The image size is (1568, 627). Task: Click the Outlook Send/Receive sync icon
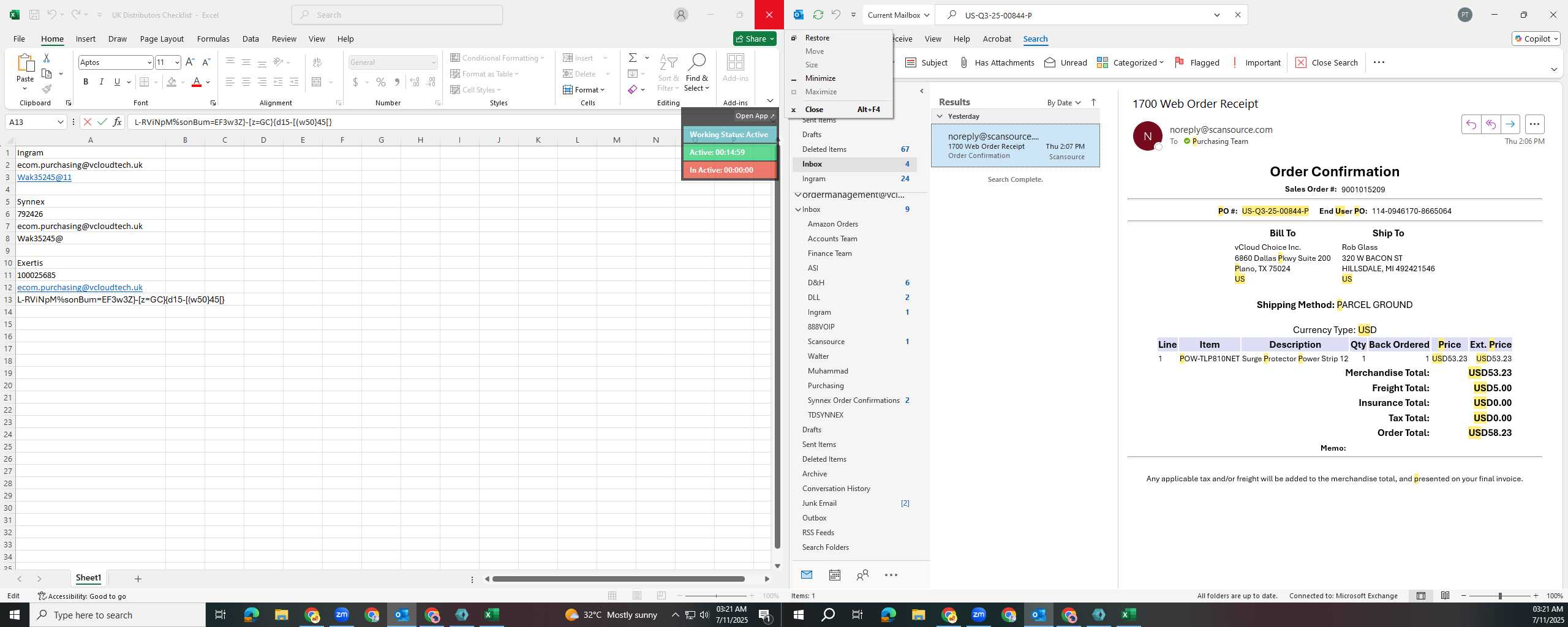click(818, 15)
